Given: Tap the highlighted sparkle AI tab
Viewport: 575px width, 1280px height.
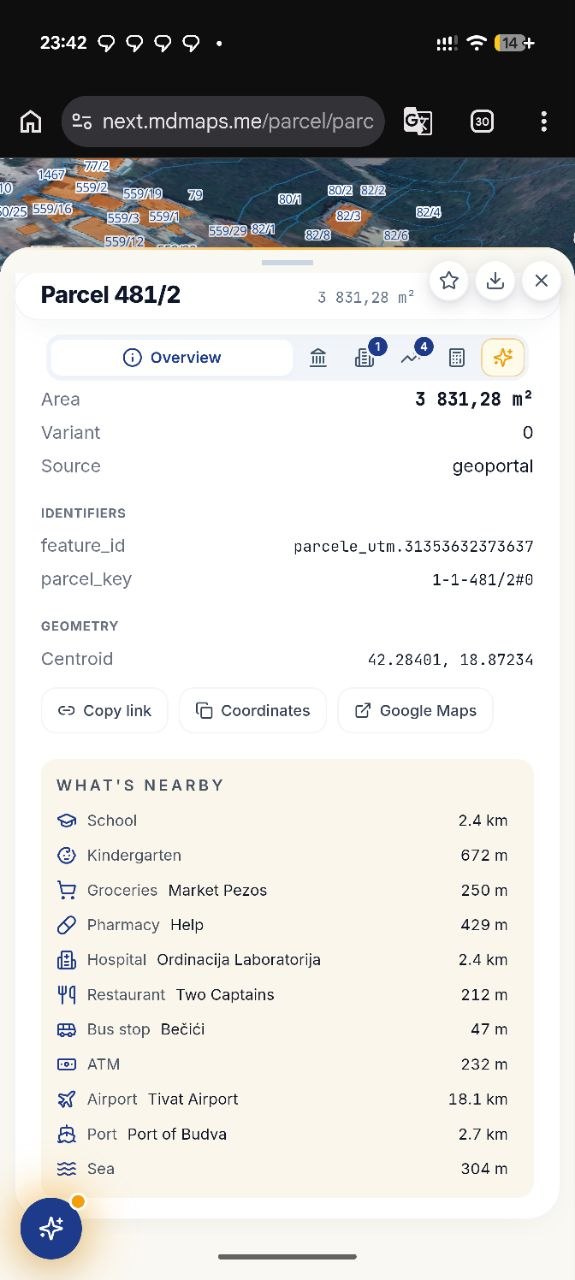Looking at the screenshot, I should (503, 357).
